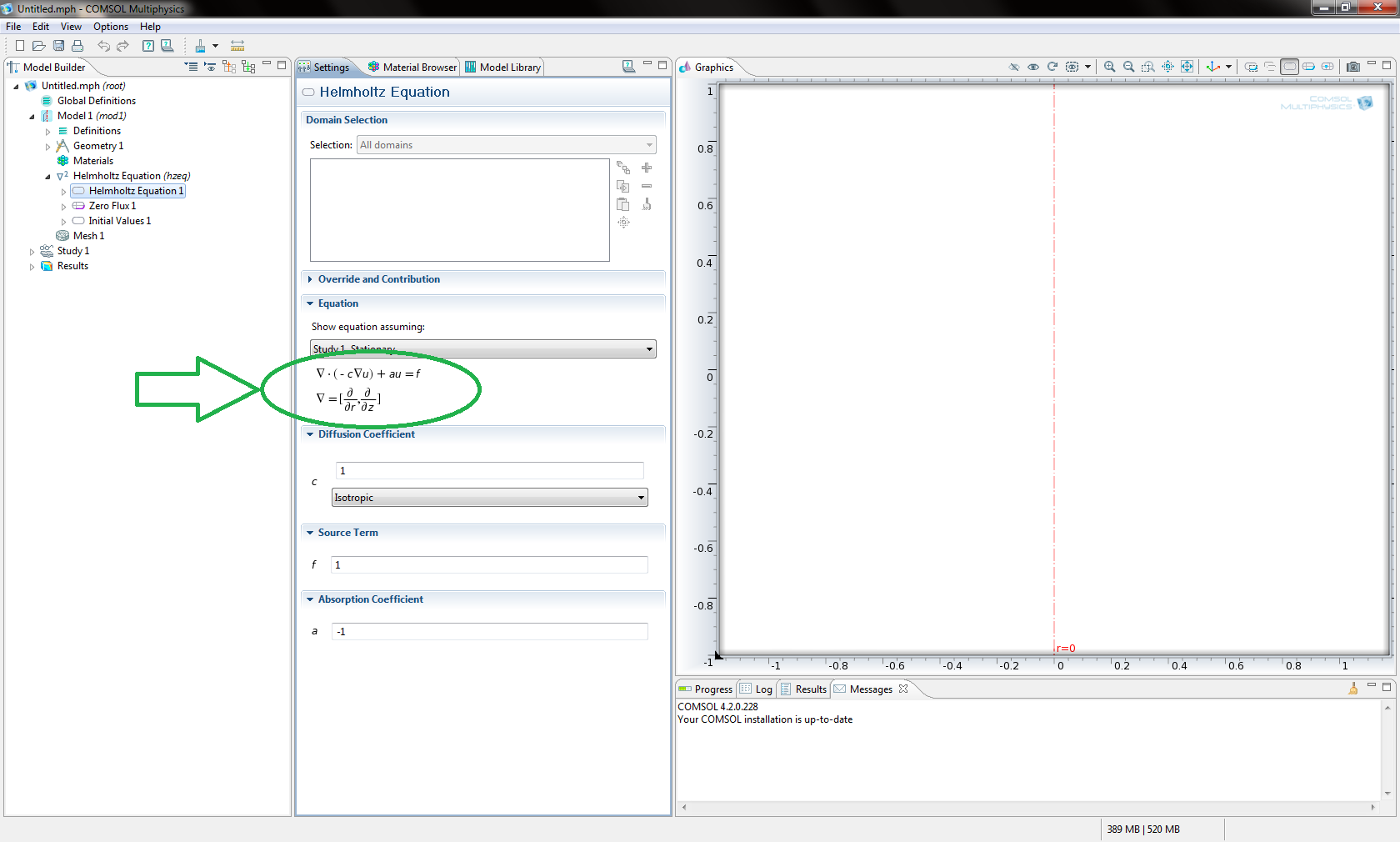Toggle the Select Domains mode in Graphics toolbar

coord(1289,67)
